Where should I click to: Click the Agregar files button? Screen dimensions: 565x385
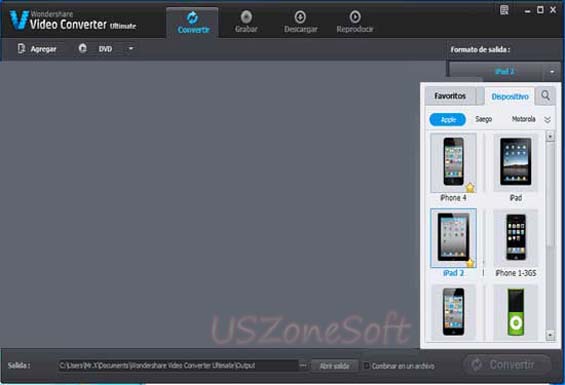click(37, 49)
